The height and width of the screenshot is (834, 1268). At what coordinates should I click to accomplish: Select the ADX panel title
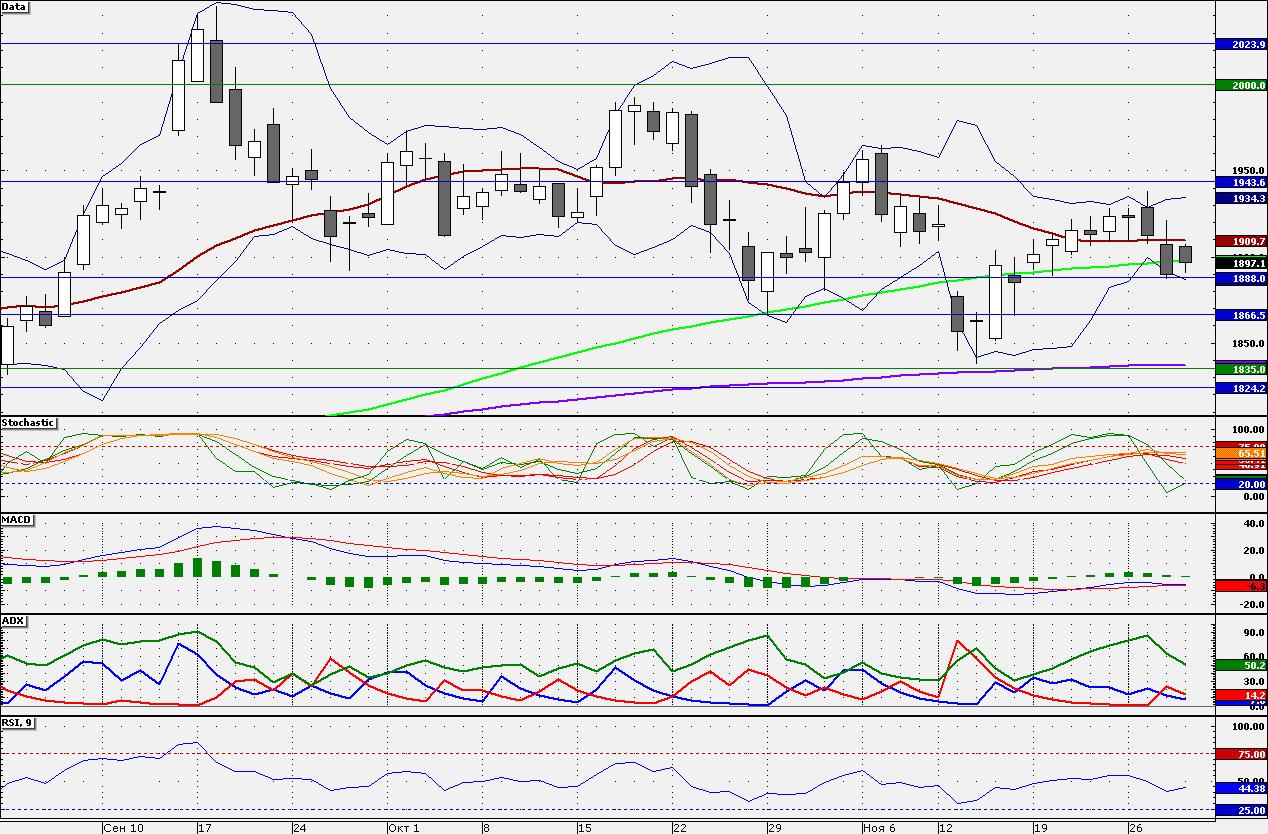(14, 621)
